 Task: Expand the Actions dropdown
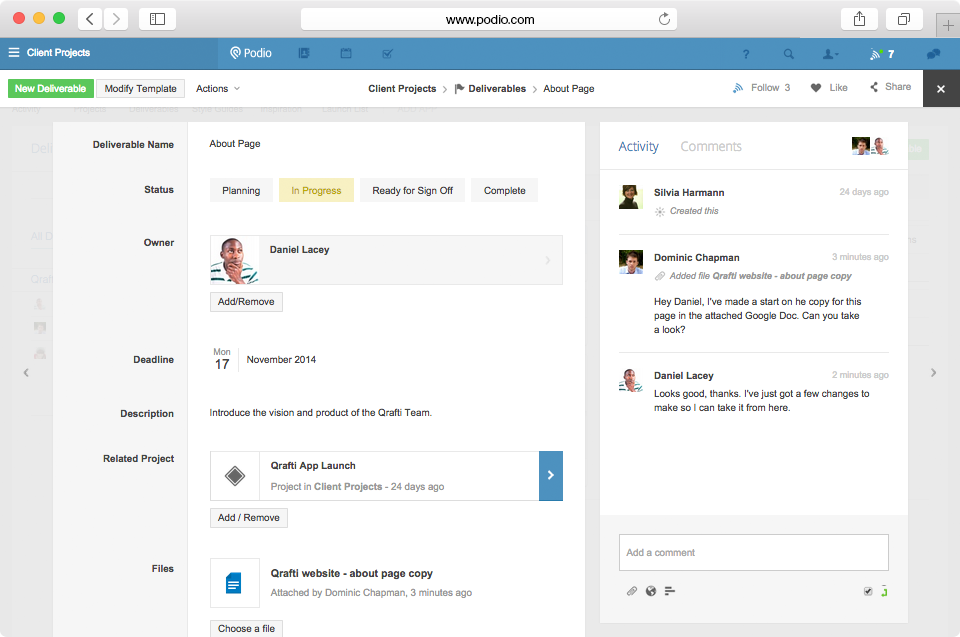pyautogui.click(x=217, y=88)
